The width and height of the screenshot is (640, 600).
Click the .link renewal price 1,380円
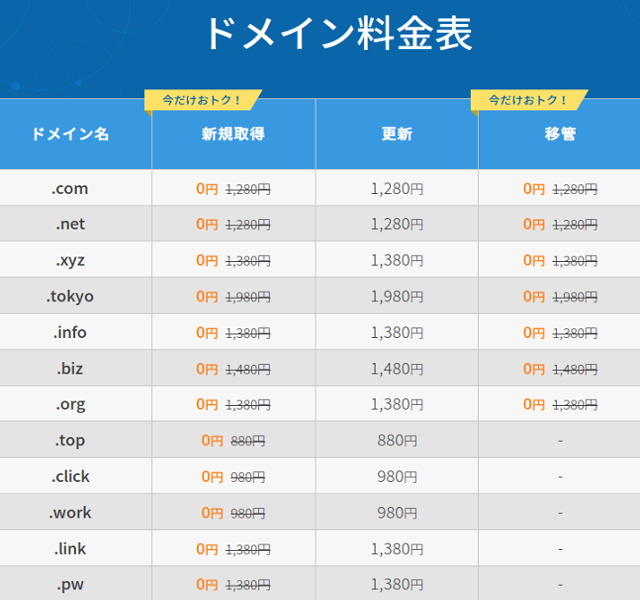click(397, 549)
